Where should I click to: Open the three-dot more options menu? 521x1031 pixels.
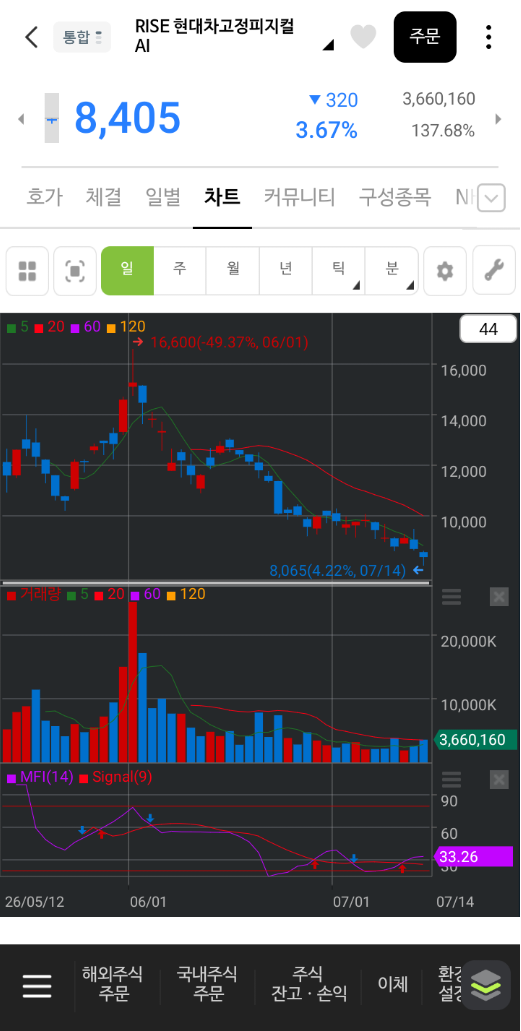[x=488, y=37]
